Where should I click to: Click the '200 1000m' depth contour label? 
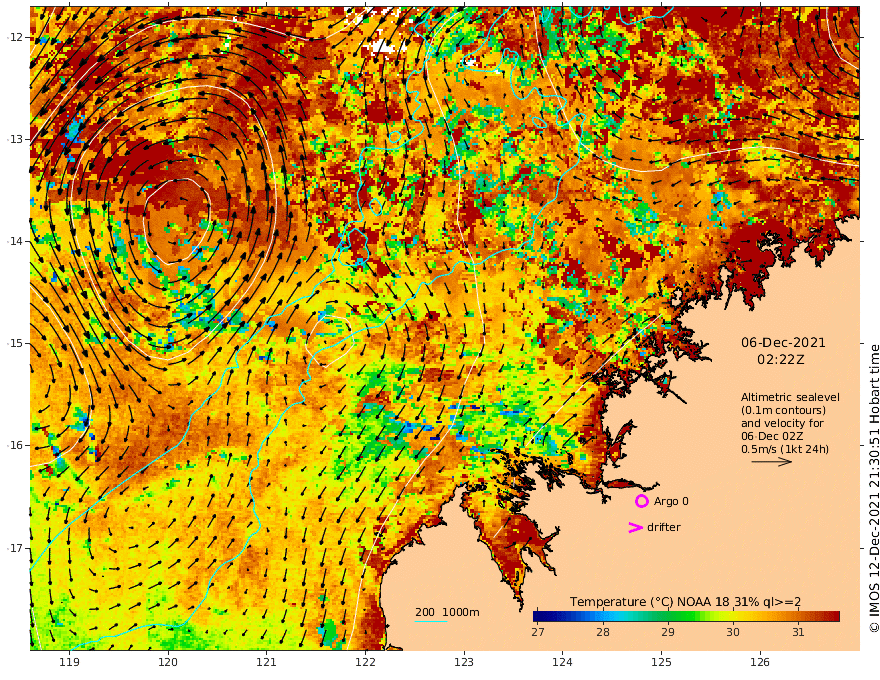[447, 612]
